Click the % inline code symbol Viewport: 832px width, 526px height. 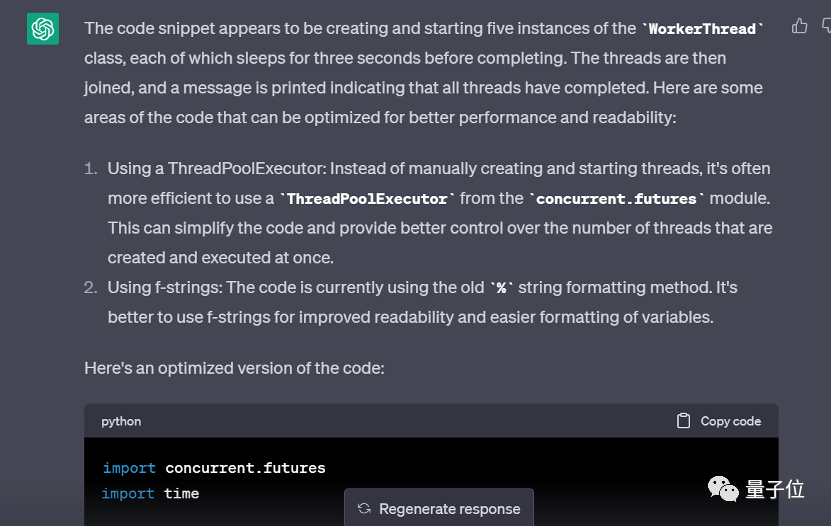(501, 288)
